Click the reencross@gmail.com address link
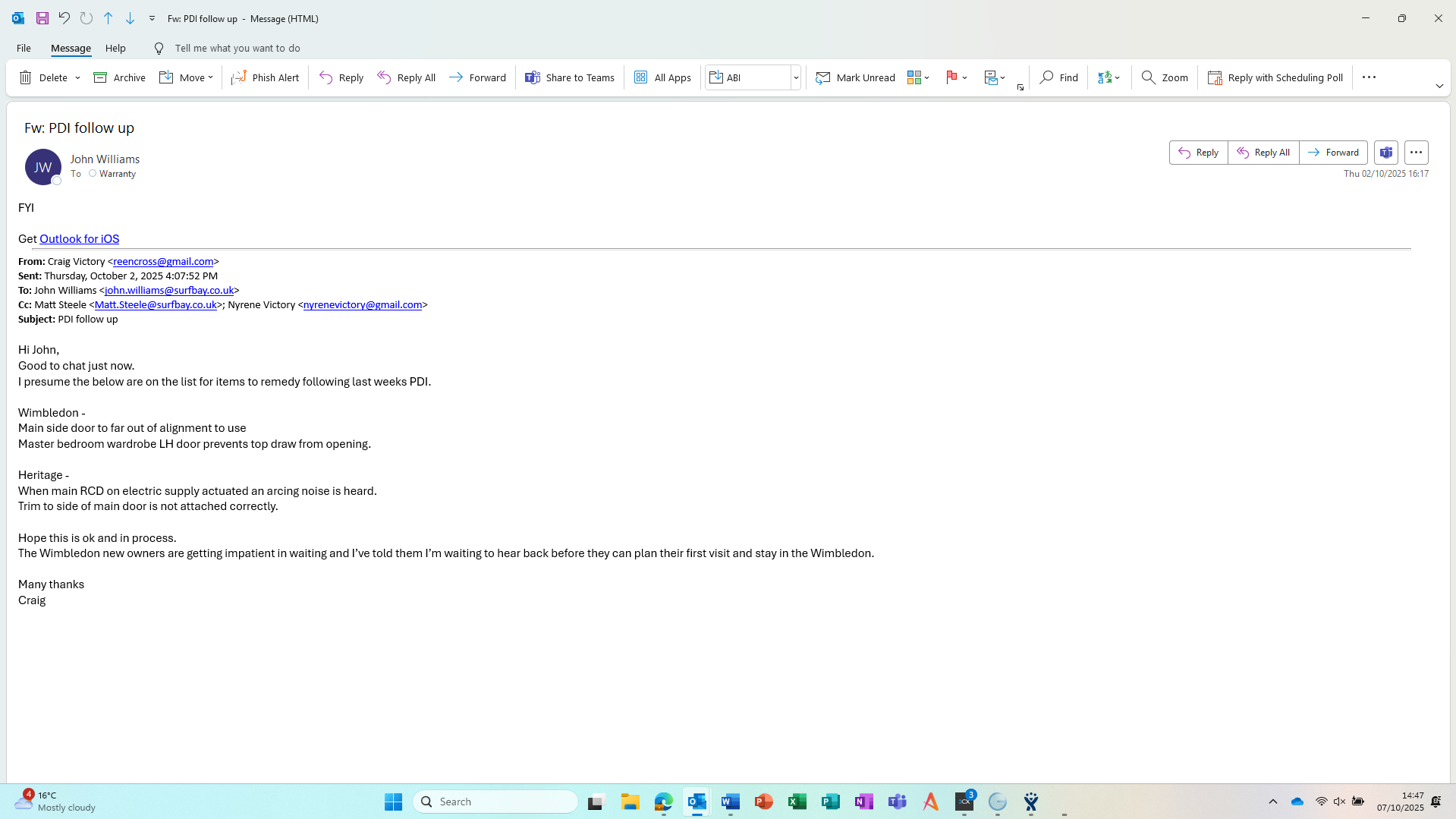1456x819 pixels. (163, 261)
